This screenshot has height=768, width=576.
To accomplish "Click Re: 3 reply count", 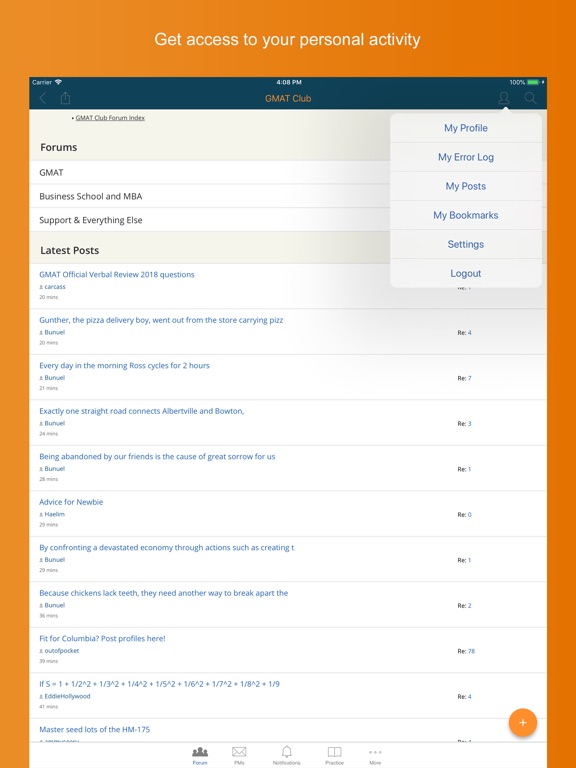I will click(x=464, y=424).
